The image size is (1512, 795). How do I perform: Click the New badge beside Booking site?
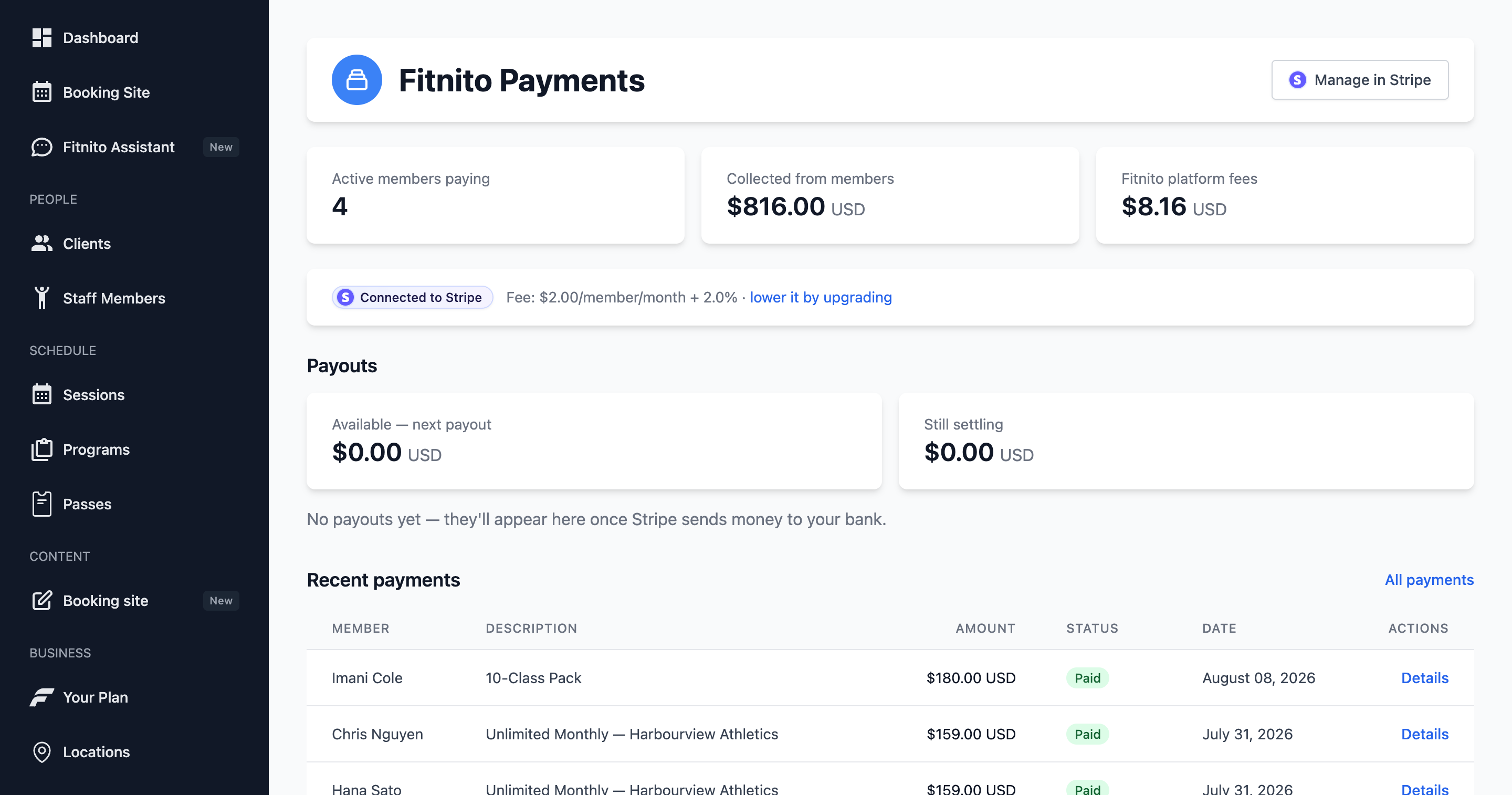click(x=220, y=601)
